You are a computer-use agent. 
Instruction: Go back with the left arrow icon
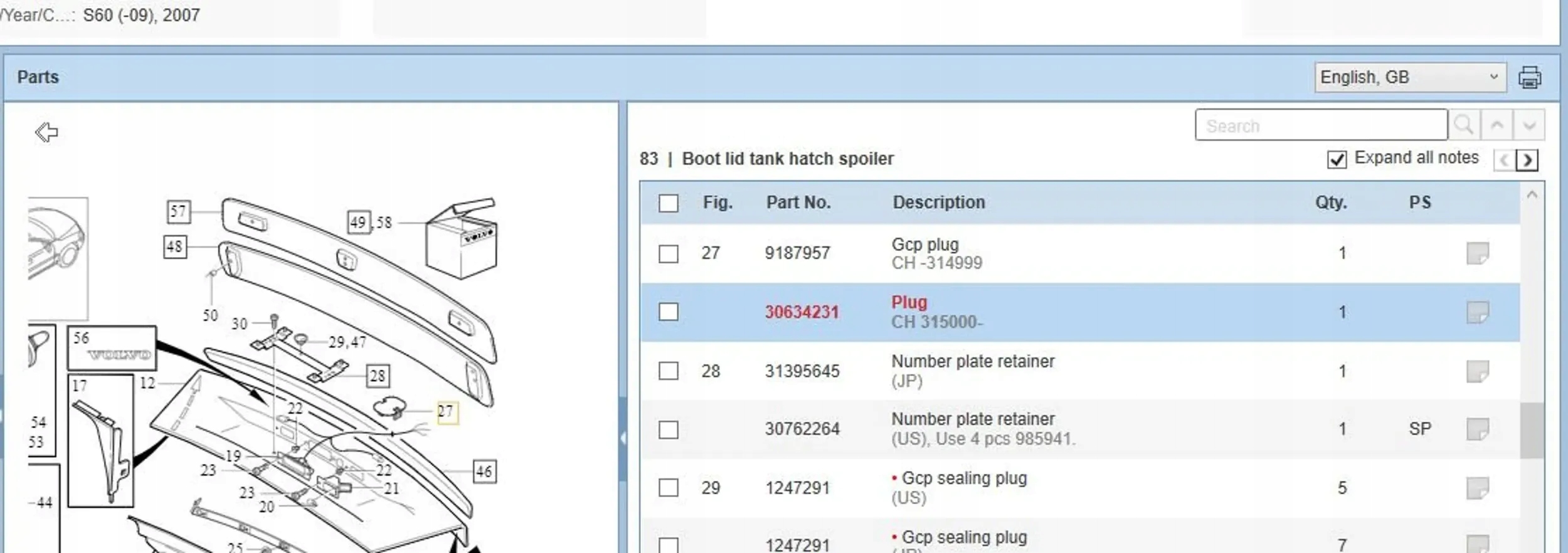pos(46,132)
